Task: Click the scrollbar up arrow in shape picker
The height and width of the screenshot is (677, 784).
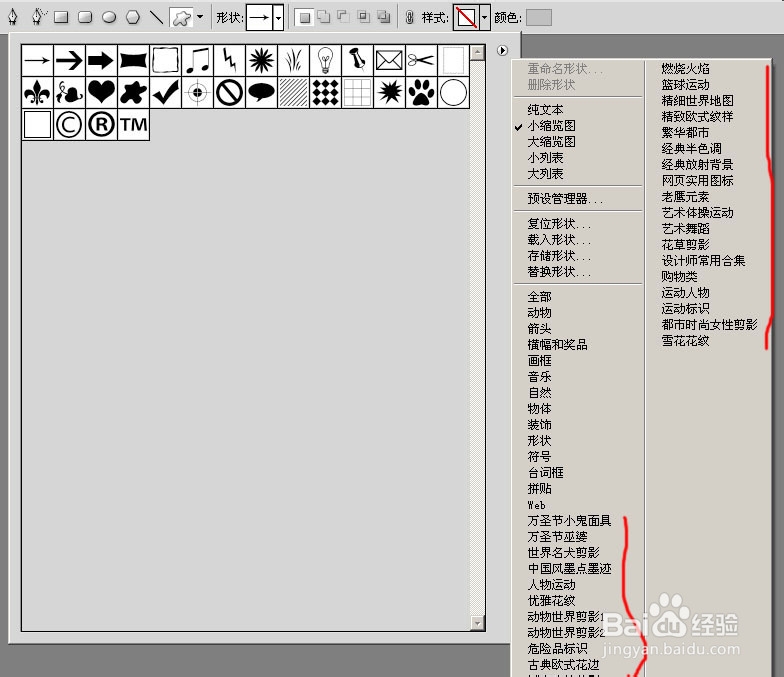Action: pyautogui.click(x=478, y=52)
